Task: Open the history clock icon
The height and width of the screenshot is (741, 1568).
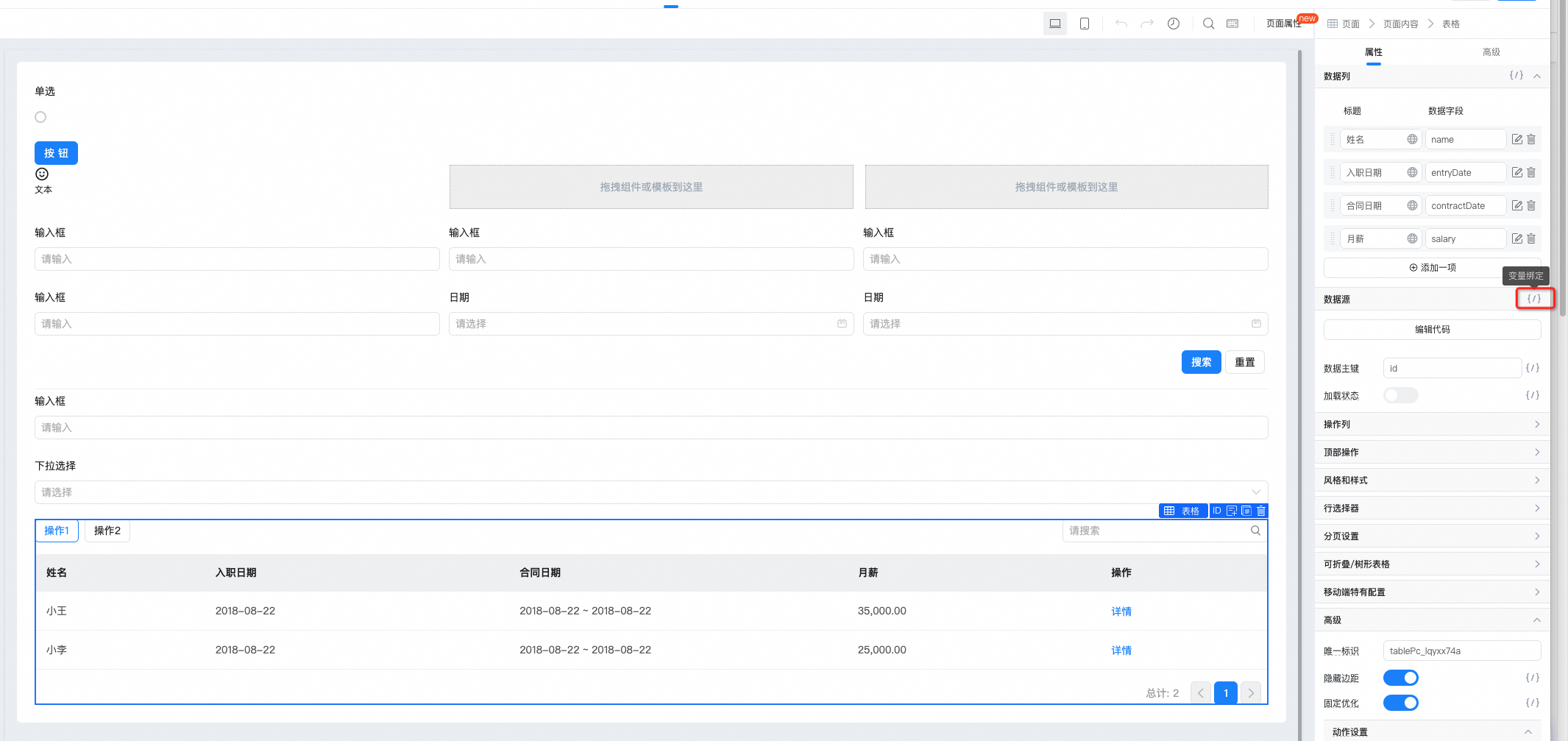Action: click(x=1174, y=24)
